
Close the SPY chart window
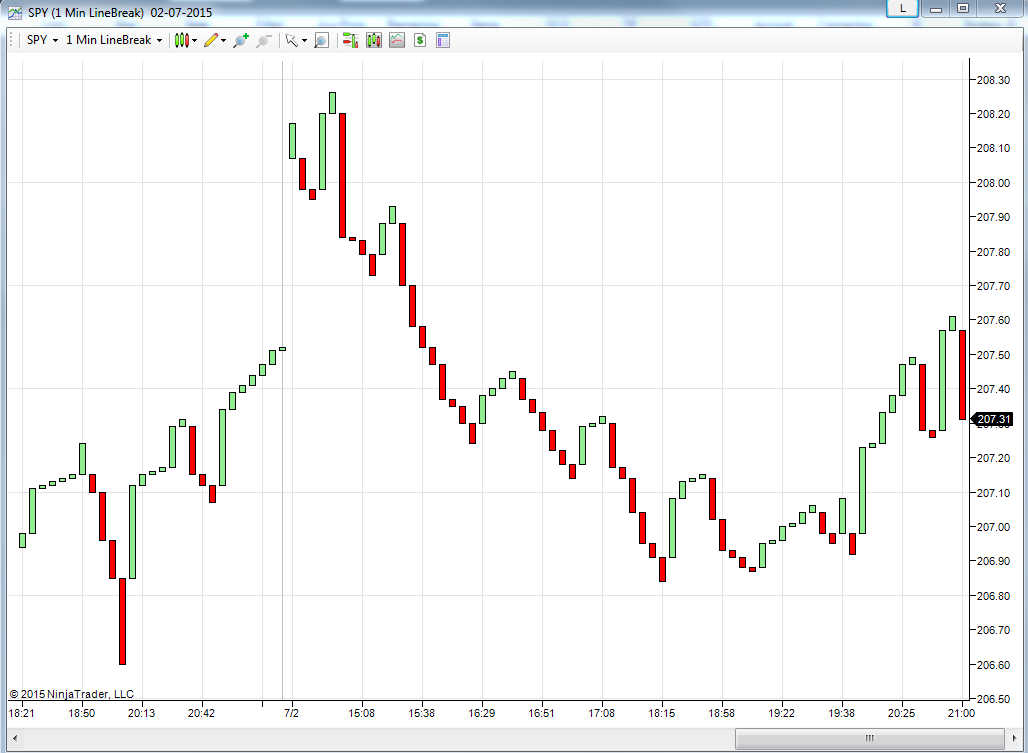point(1000,9)
